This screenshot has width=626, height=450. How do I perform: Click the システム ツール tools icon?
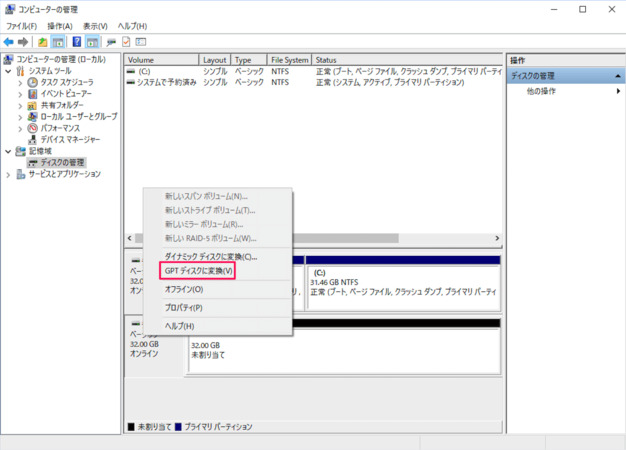(x=20, y=71)
